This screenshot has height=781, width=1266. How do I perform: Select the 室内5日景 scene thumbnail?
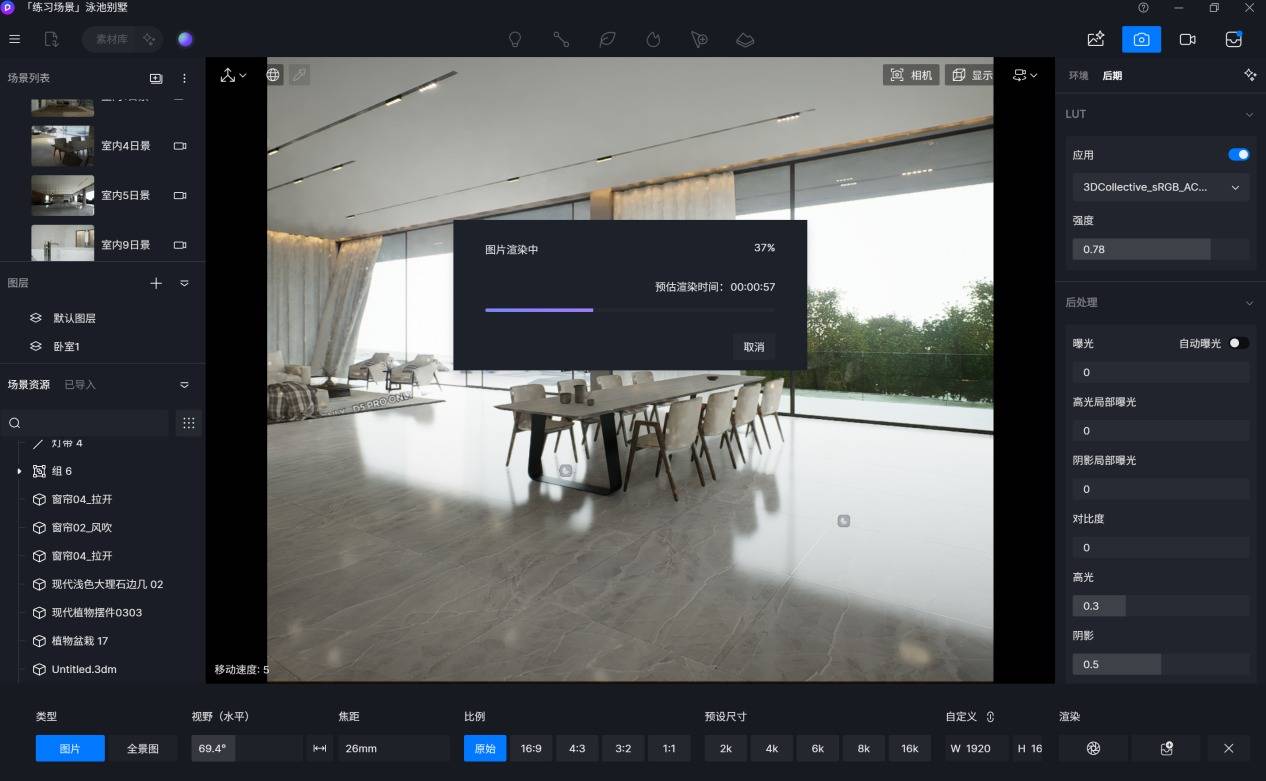pyautogui.click(x=63, y=195)
